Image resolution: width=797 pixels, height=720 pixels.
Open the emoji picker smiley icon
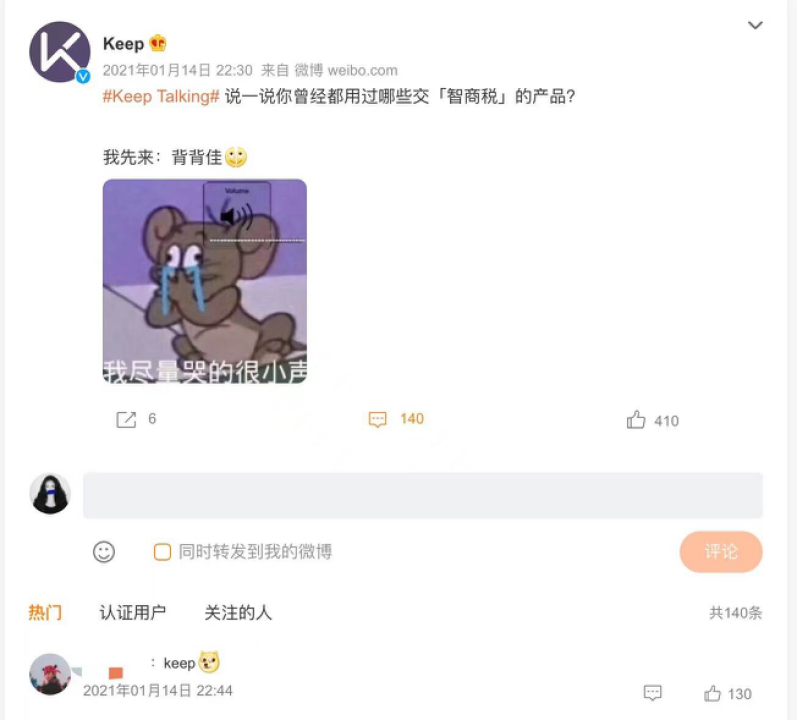[104, 552]
